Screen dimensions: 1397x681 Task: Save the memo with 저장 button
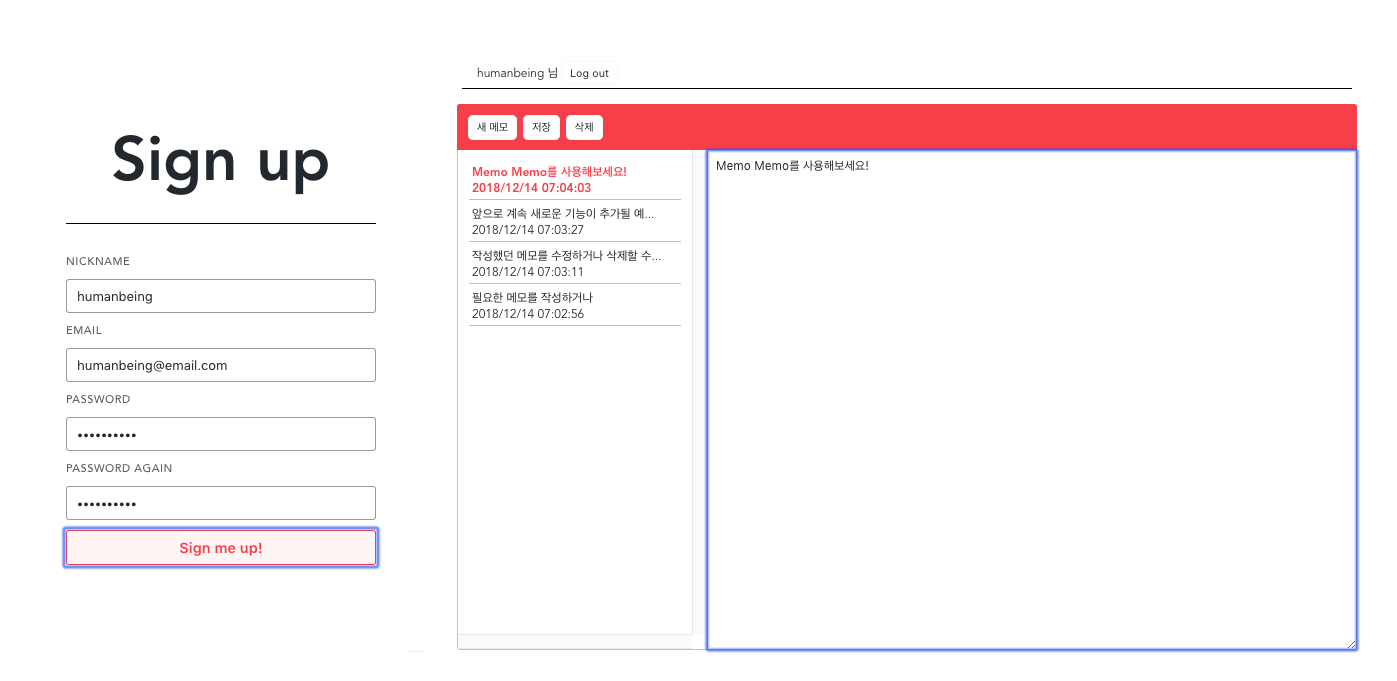tap(541, 127)
